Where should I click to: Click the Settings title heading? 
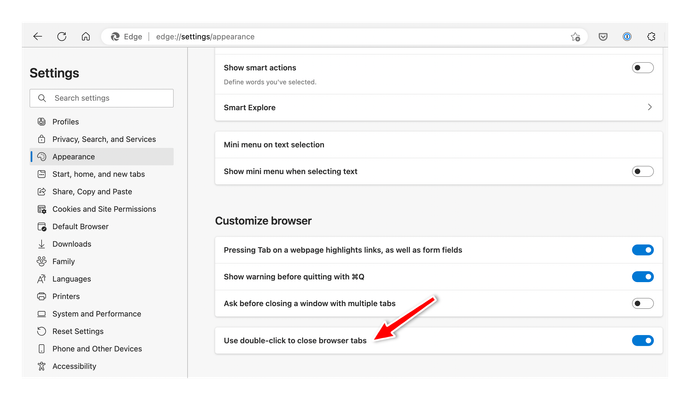pyautogui.click(x=54, y=73)
